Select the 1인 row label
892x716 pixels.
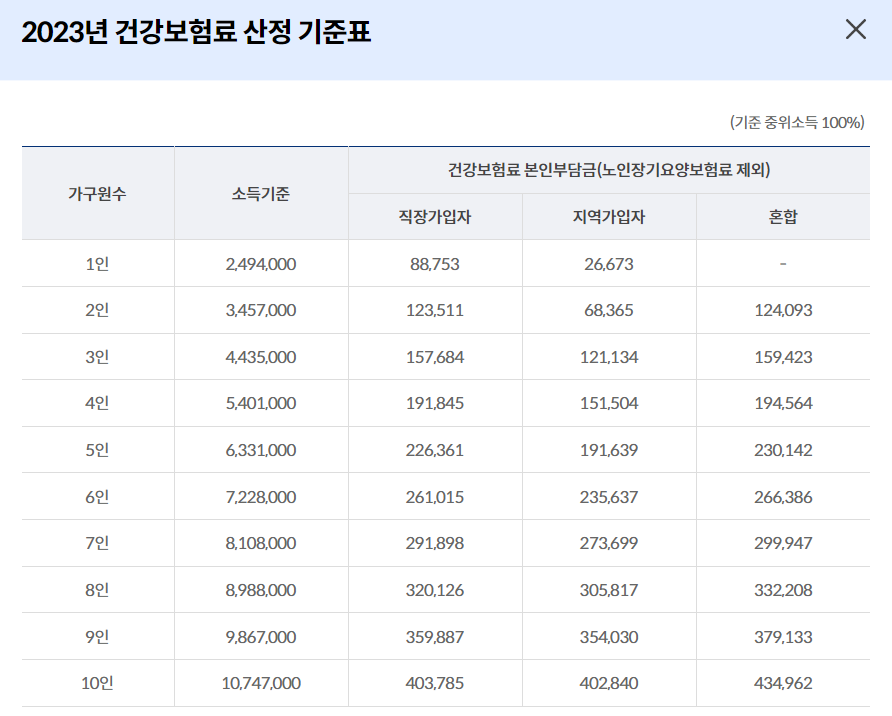tap(97, 264)
